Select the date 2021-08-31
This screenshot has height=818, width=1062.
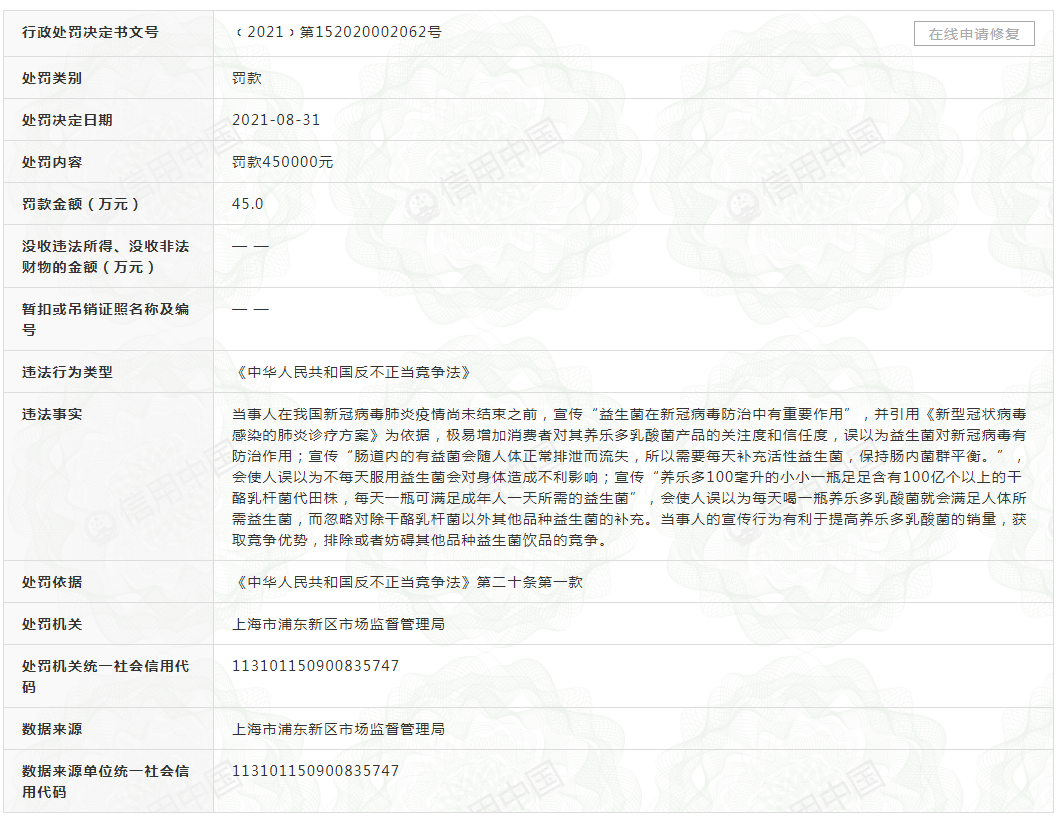coord(276,120)
